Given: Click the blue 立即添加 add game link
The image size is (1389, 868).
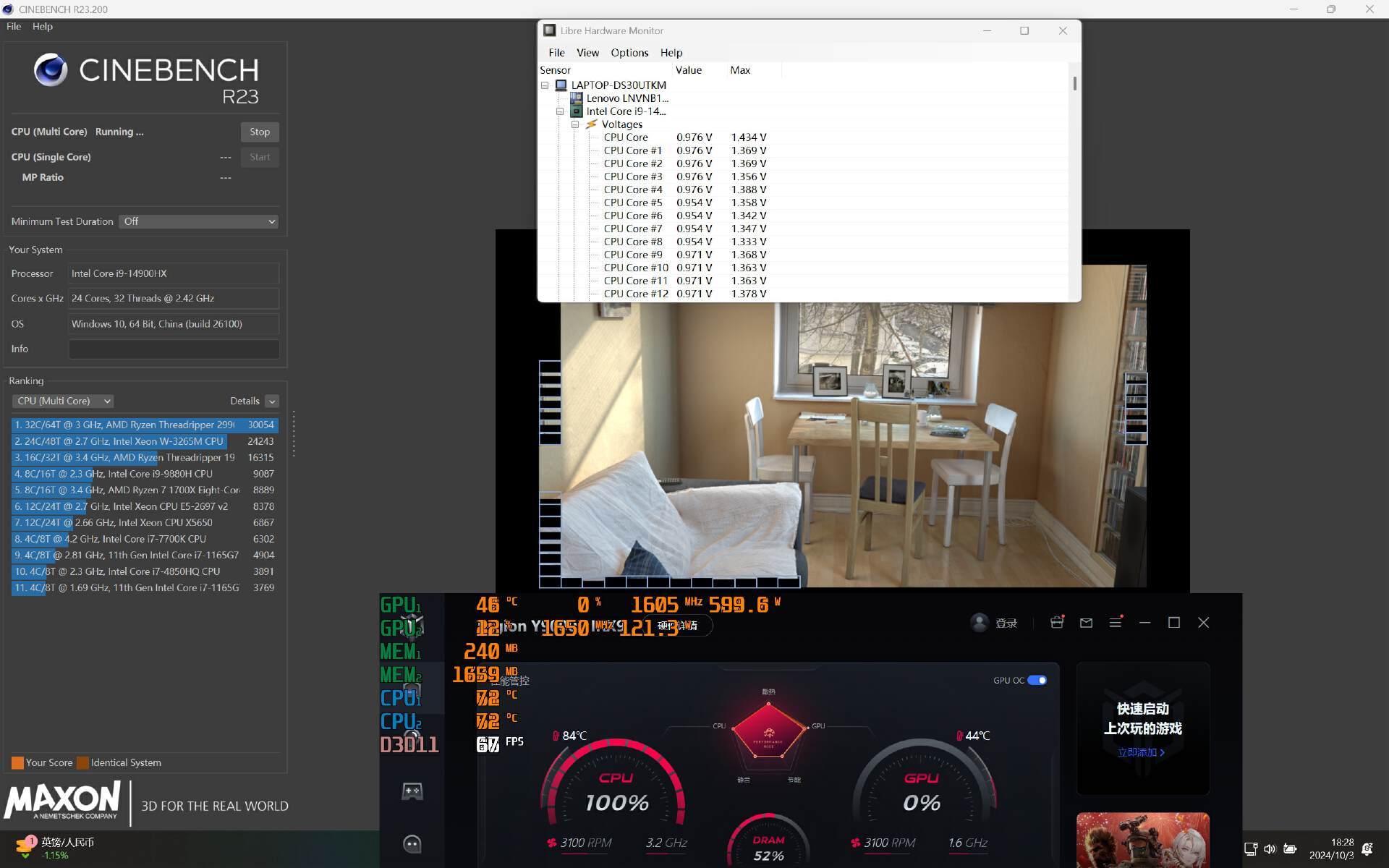Looking at the screenshot, I should pyautogui.click(x=1141, y=752).
